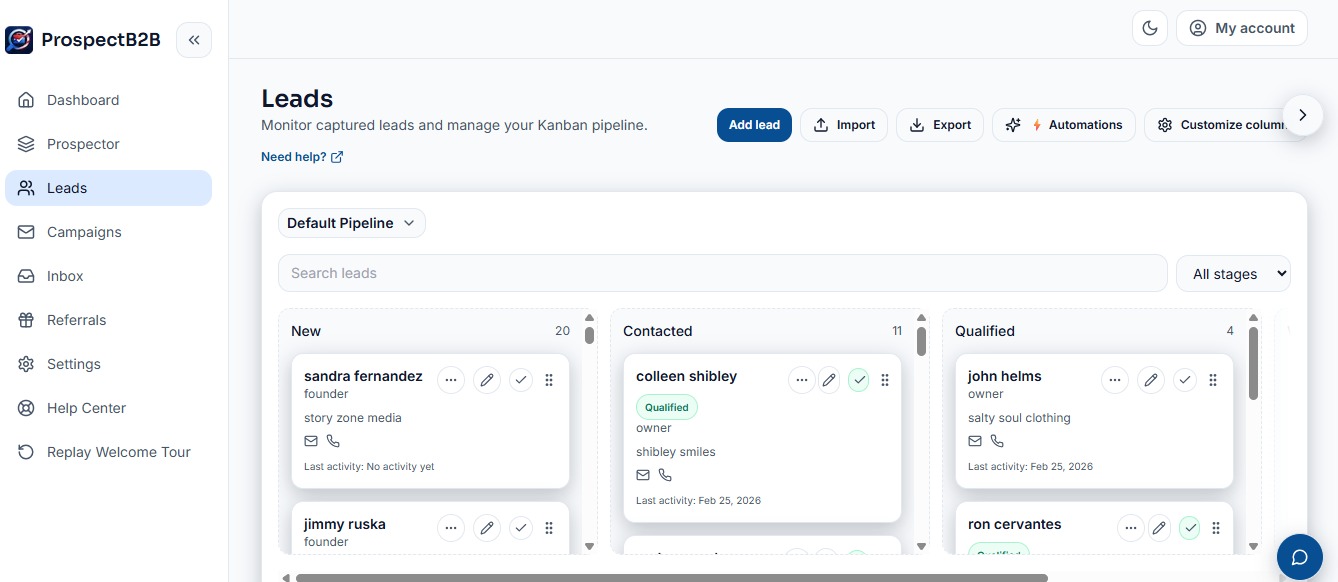Click email icon on john helms card
This screenshot has height=582, width=1338.
point(975,441)
